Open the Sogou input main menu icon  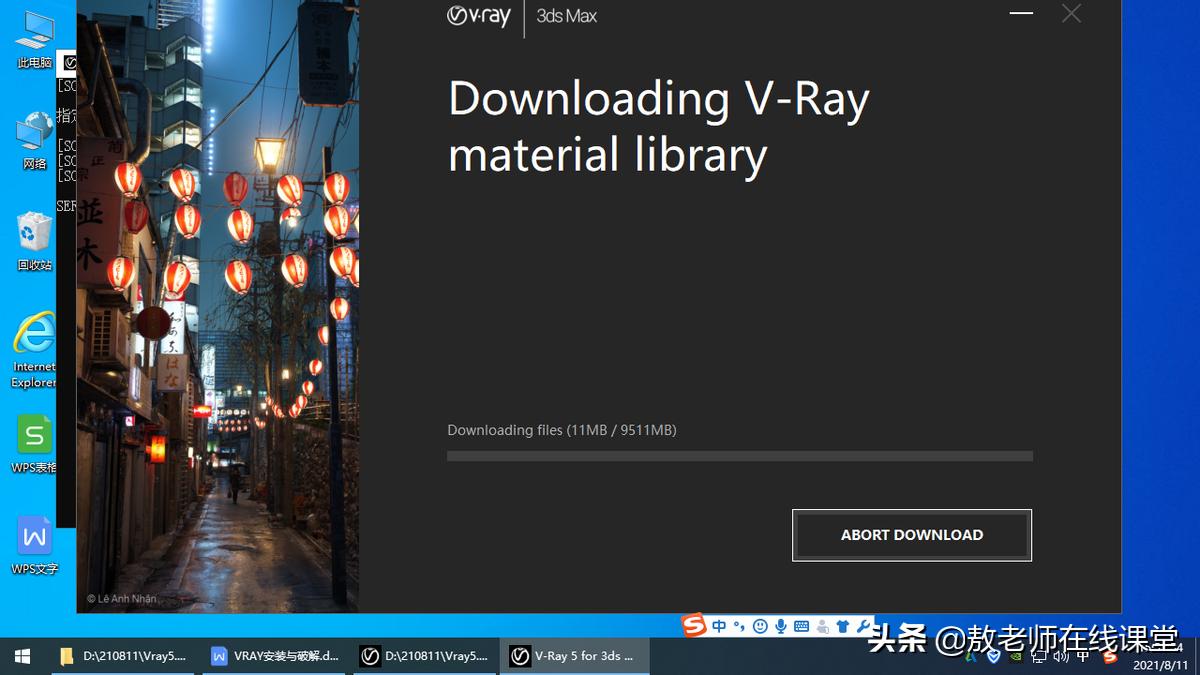tap(695, 626)
